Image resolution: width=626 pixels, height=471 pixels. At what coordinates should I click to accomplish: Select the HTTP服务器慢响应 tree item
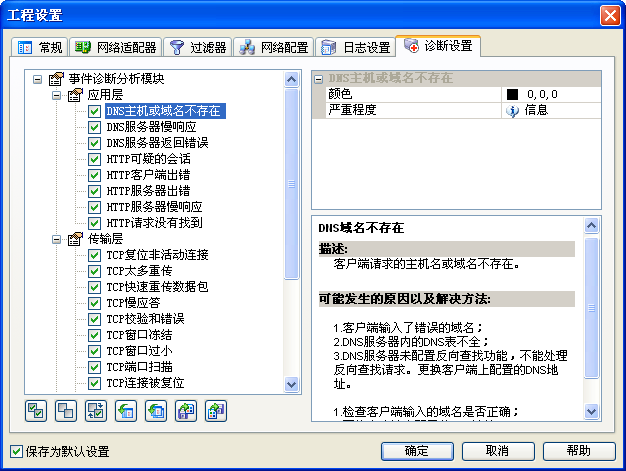[x=154, y=207]
